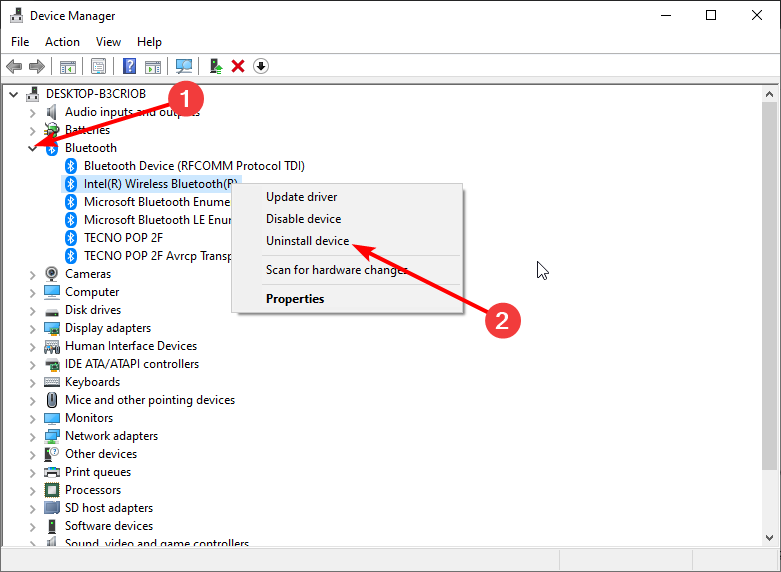Select TECNO POP 2F Avrcp Transport
Image resolution: width=781 pixels, height=572 pixels.
click(x=157, y=256)
